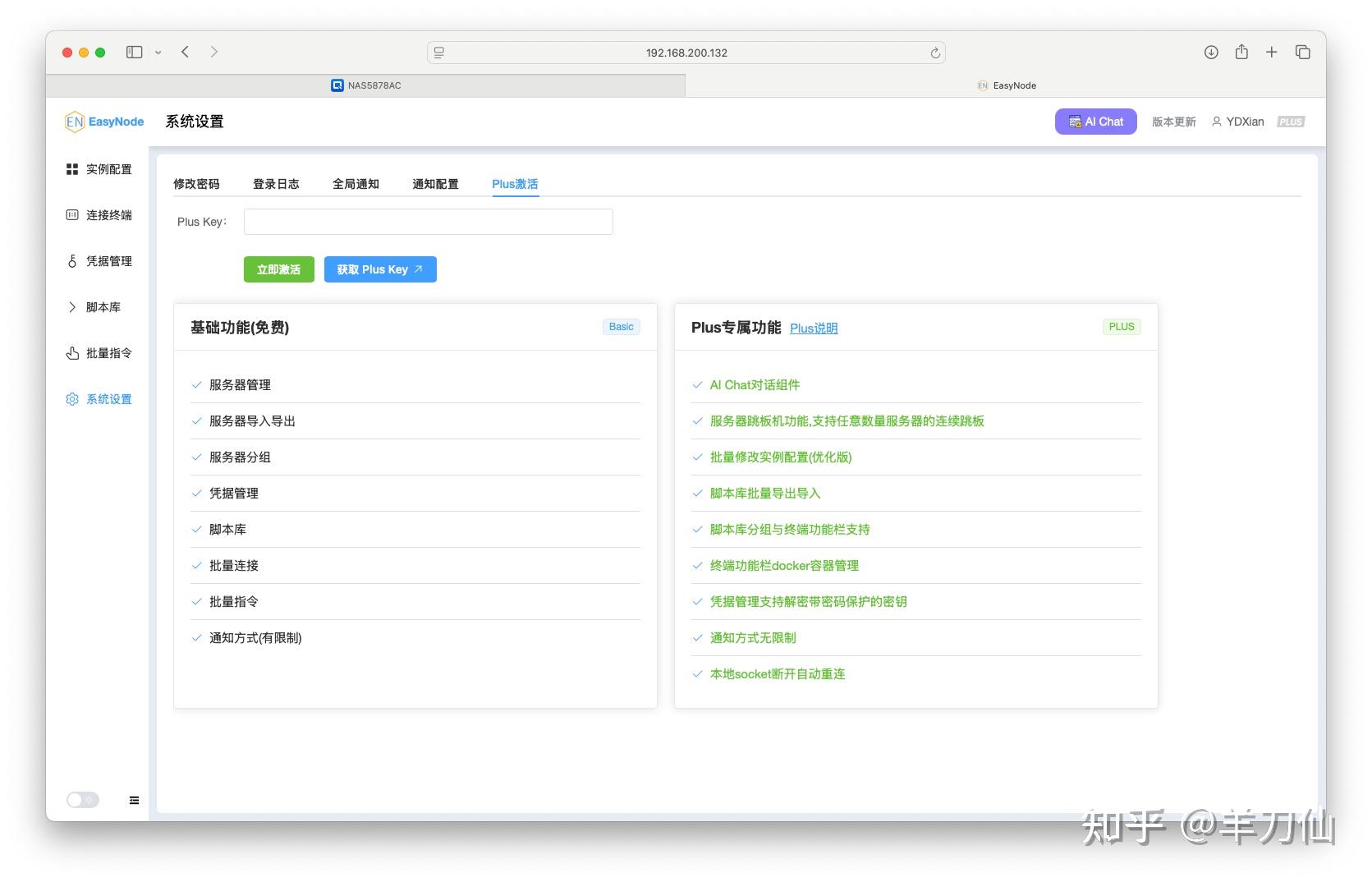Viewport: 1372px width, 882px height.
Task: Collapse the sidebar with the hamburger icon
Action: [x=134, y=799]
